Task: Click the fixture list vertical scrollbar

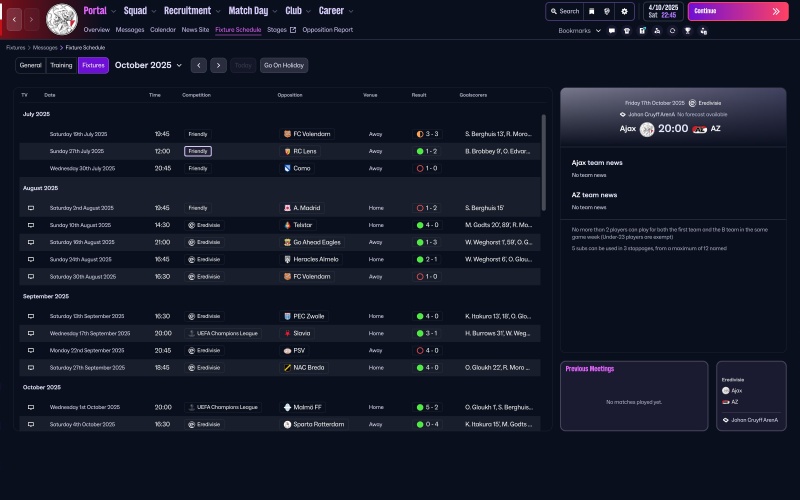Action: coord(543,162)
